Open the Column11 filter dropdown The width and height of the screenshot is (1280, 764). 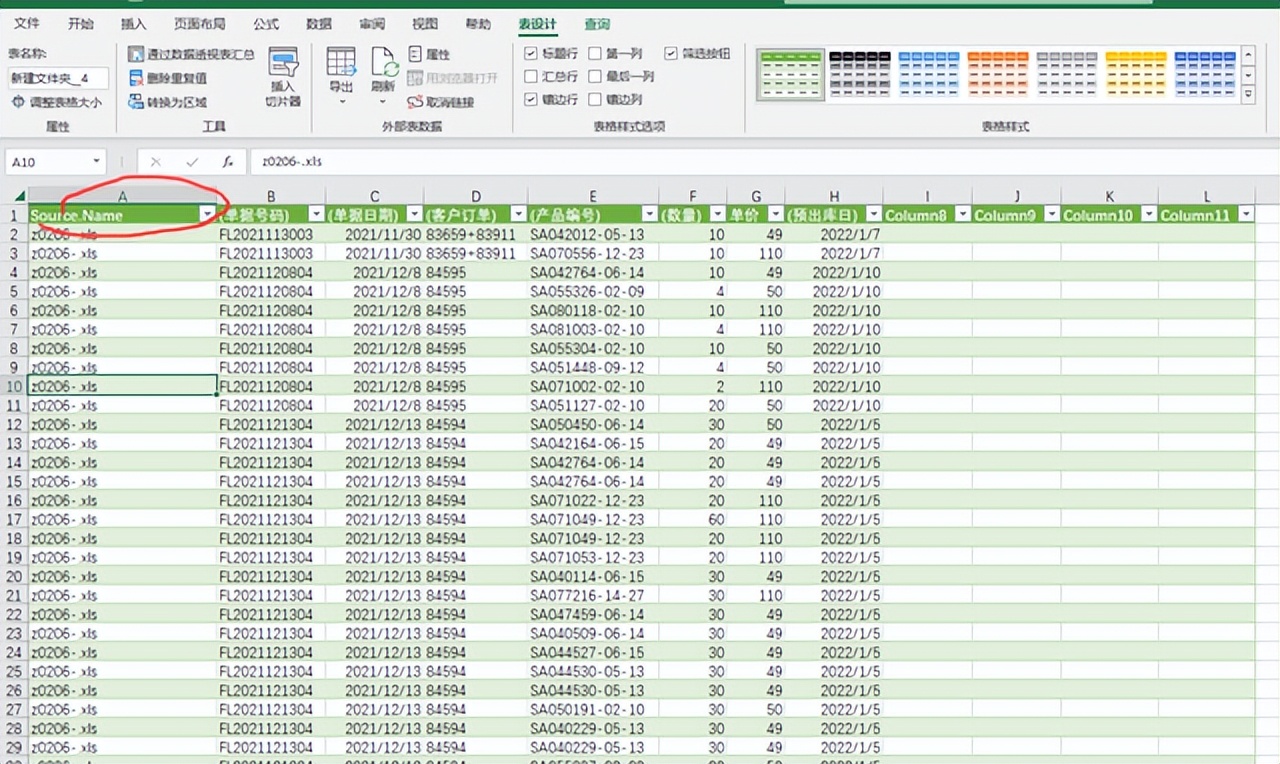coord(1246,214)
